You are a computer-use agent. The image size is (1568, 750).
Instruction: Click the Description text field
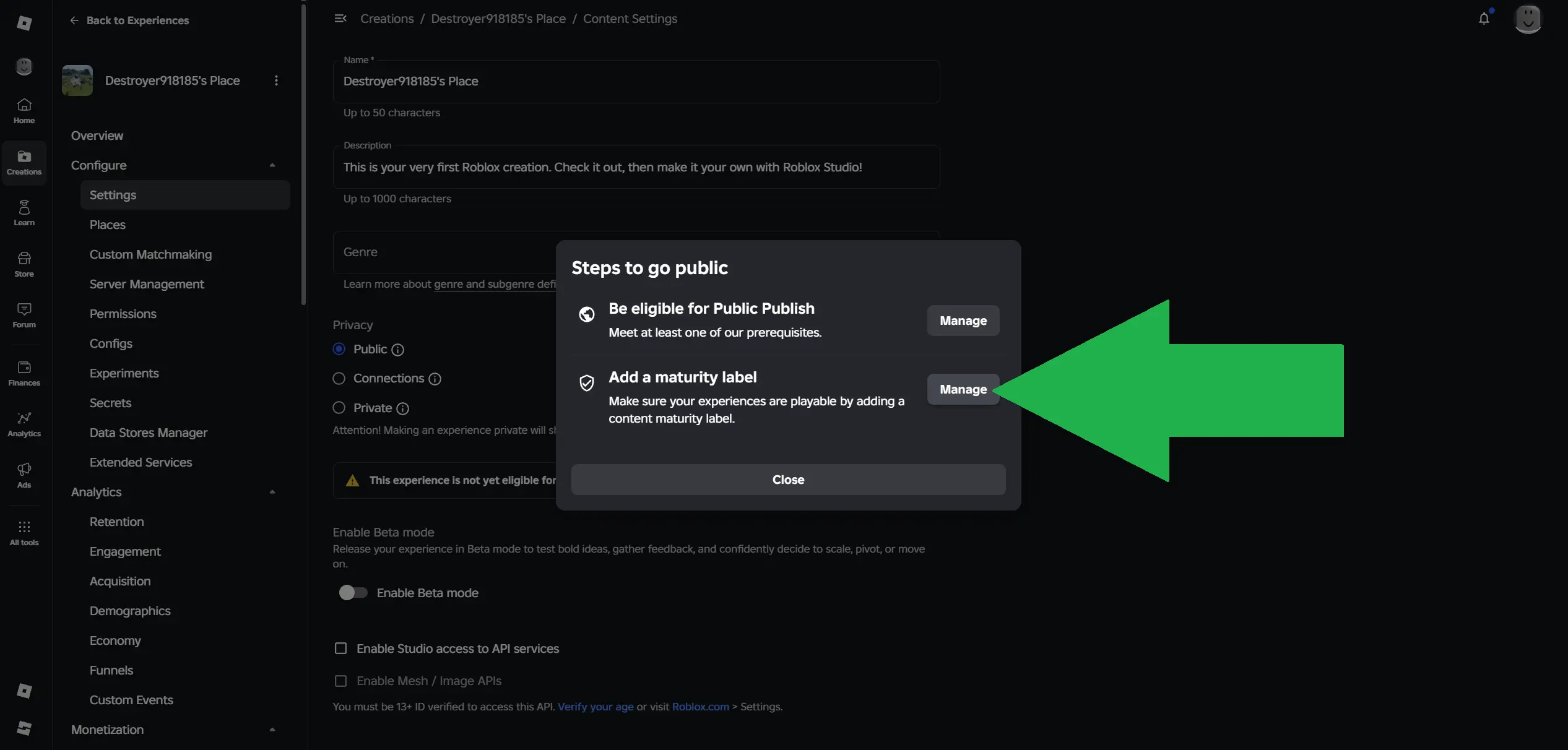click(x=636, y=167)
